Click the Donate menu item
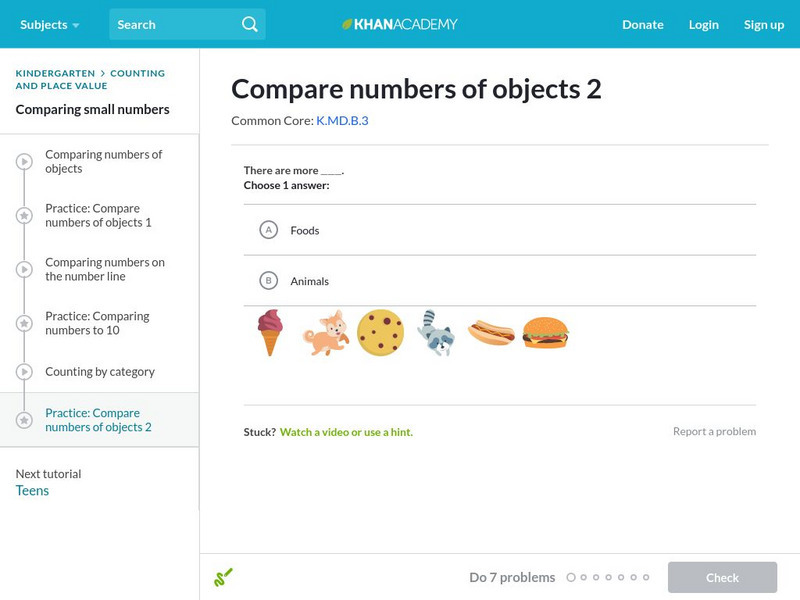Viewport: 800px width, 600px height. coord(642,24)
